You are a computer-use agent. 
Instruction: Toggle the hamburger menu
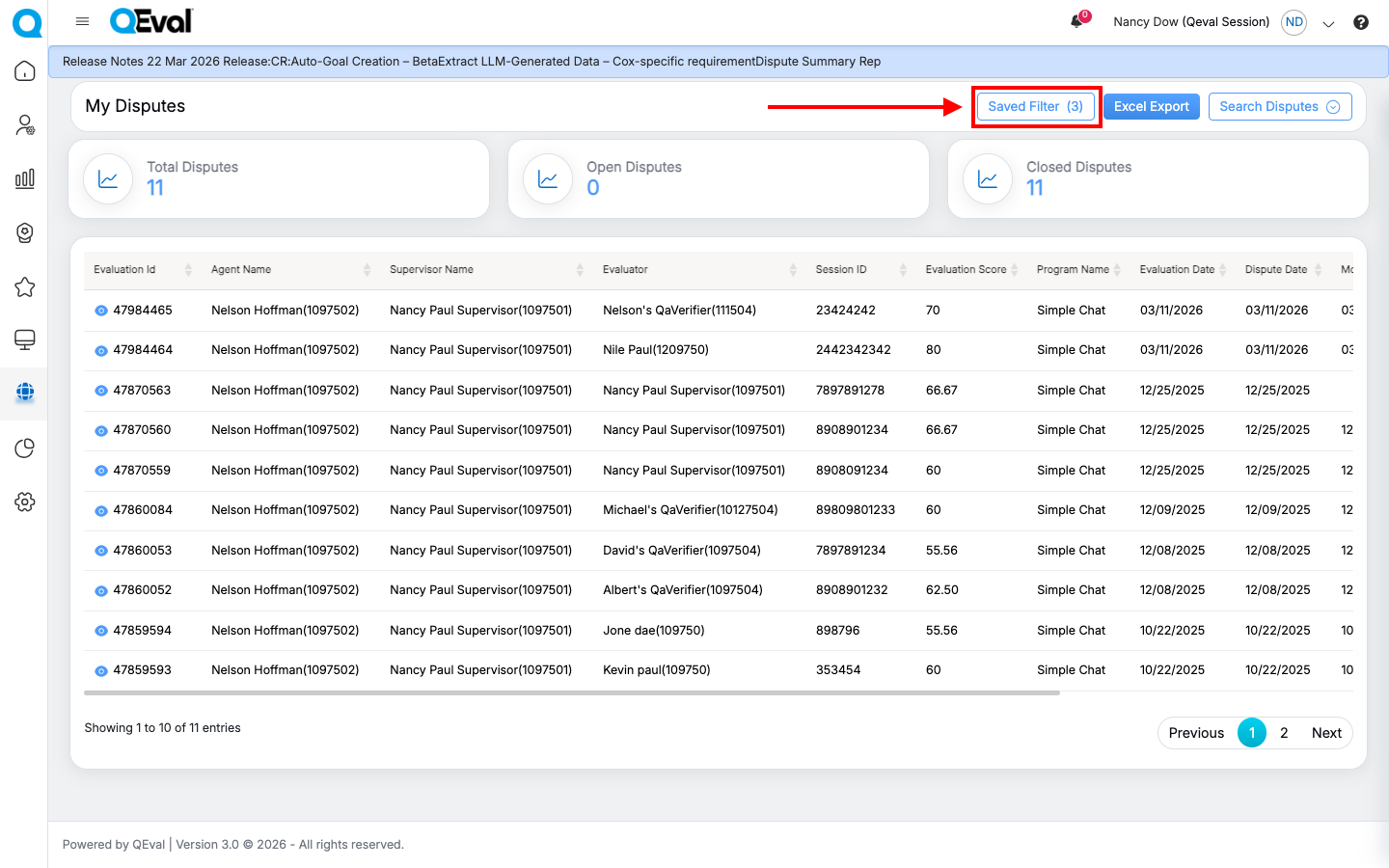point(83,21)
